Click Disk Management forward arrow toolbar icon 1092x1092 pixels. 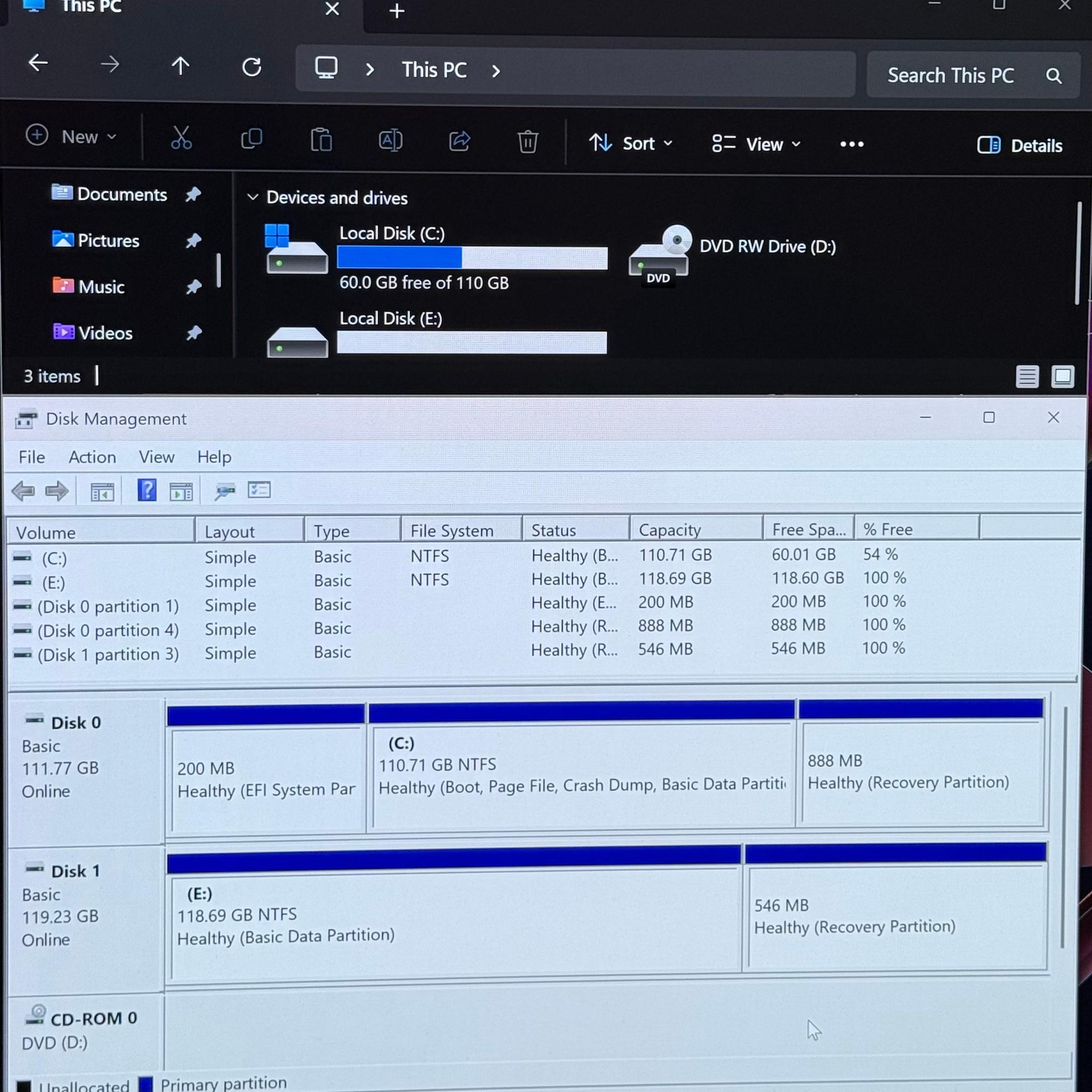click(x=57, y=491)
